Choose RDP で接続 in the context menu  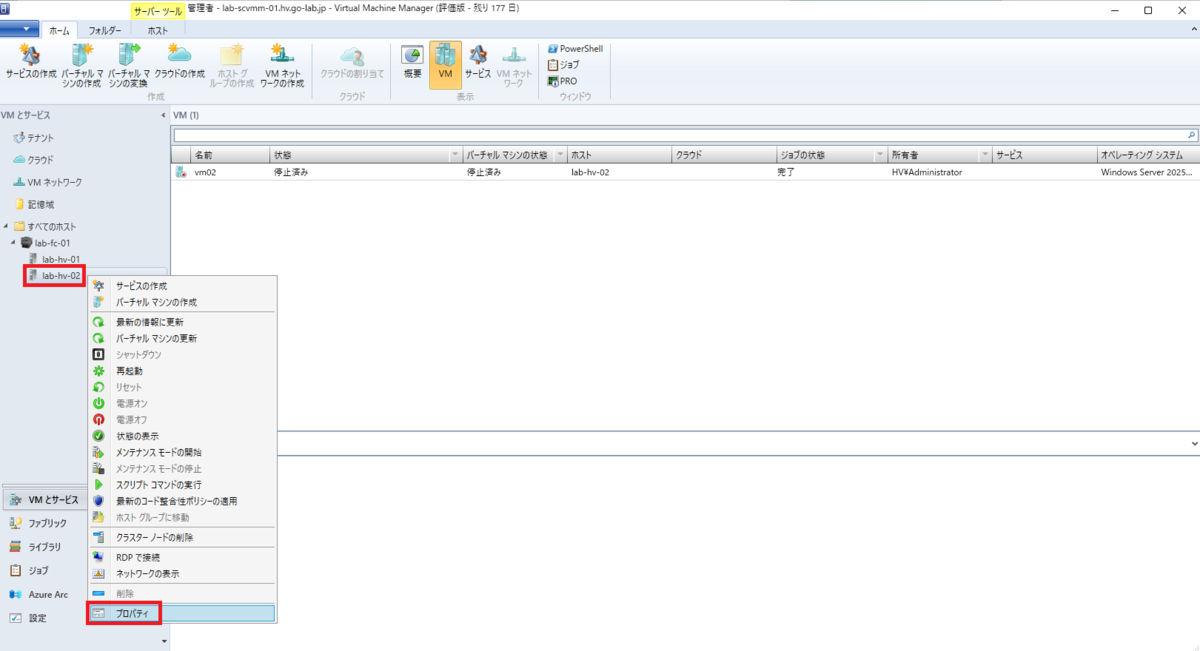pyautogui.click(x=183, y=557)
